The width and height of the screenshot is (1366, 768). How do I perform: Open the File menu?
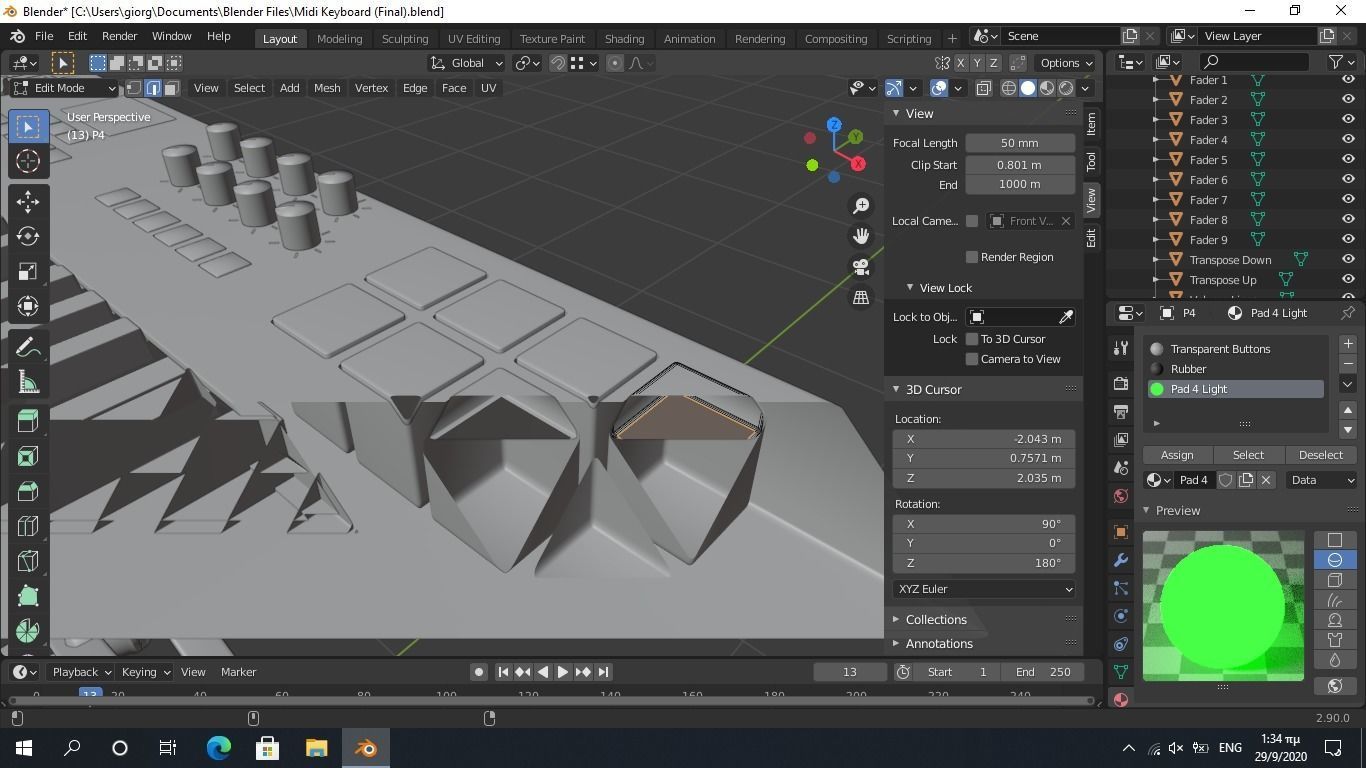44,36
